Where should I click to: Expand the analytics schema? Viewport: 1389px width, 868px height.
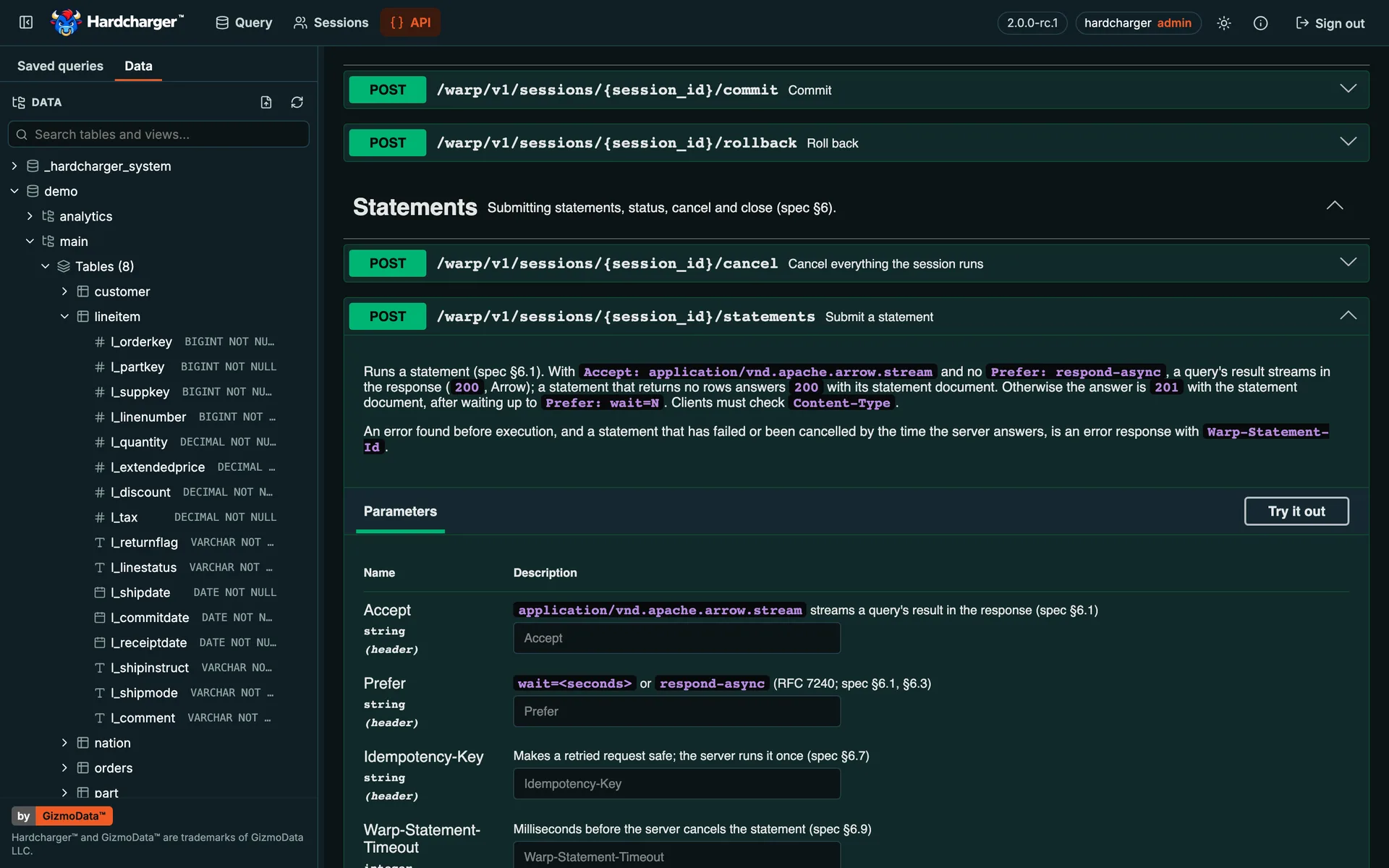click(30, 216)
